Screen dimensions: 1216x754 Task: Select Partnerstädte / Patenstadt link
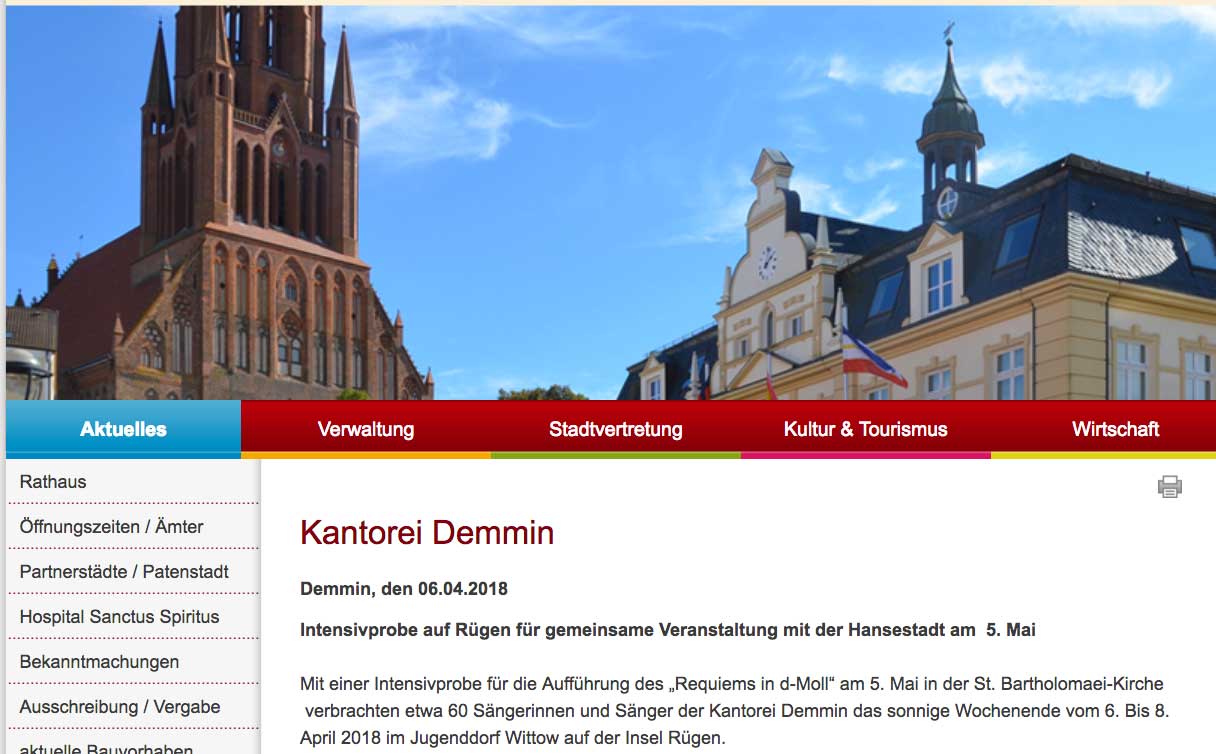133,572
